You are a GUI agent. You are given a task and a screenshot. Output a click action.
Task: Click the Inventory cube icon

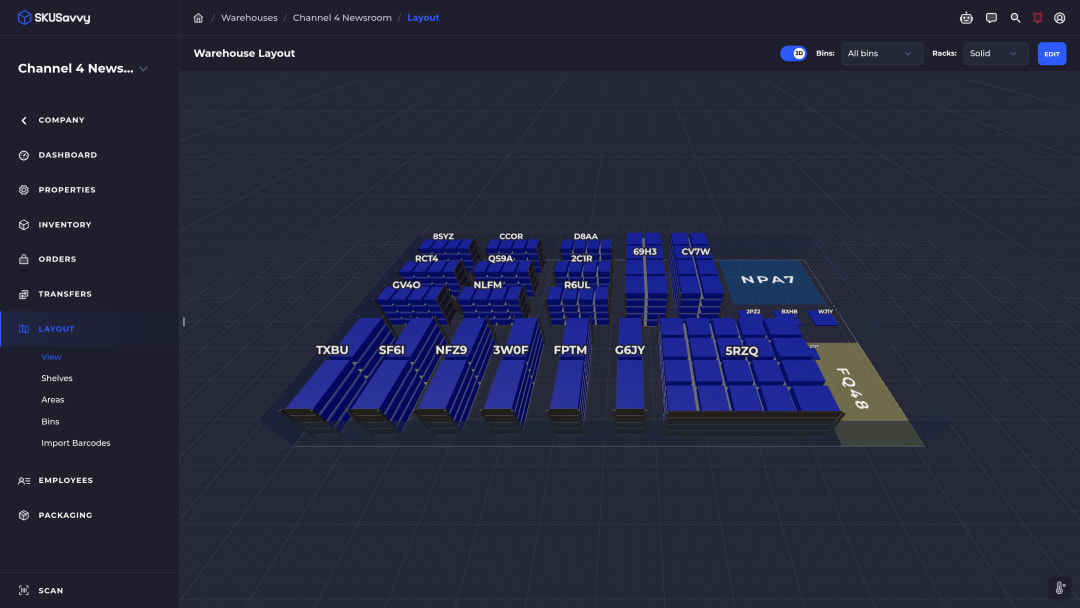[24, 225]
